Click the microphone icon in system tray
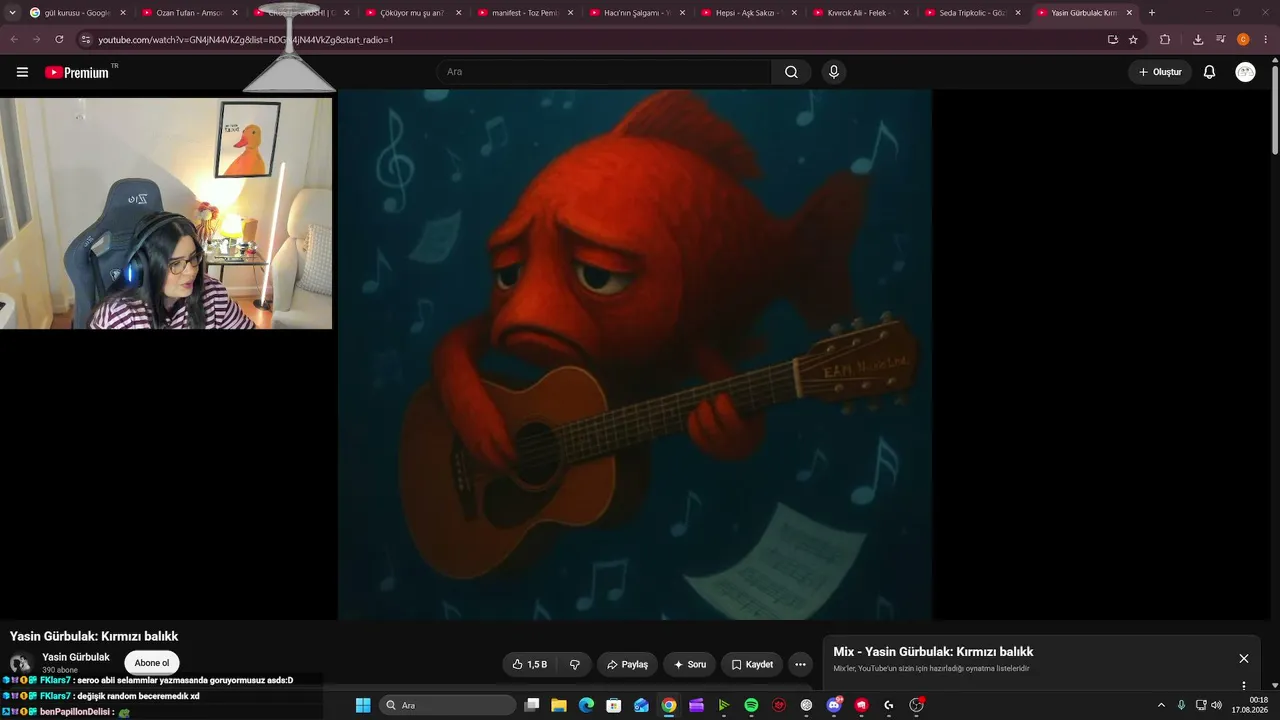Image resolution: width=1280 pixels, height=720 pixels. coord(1181,705)
